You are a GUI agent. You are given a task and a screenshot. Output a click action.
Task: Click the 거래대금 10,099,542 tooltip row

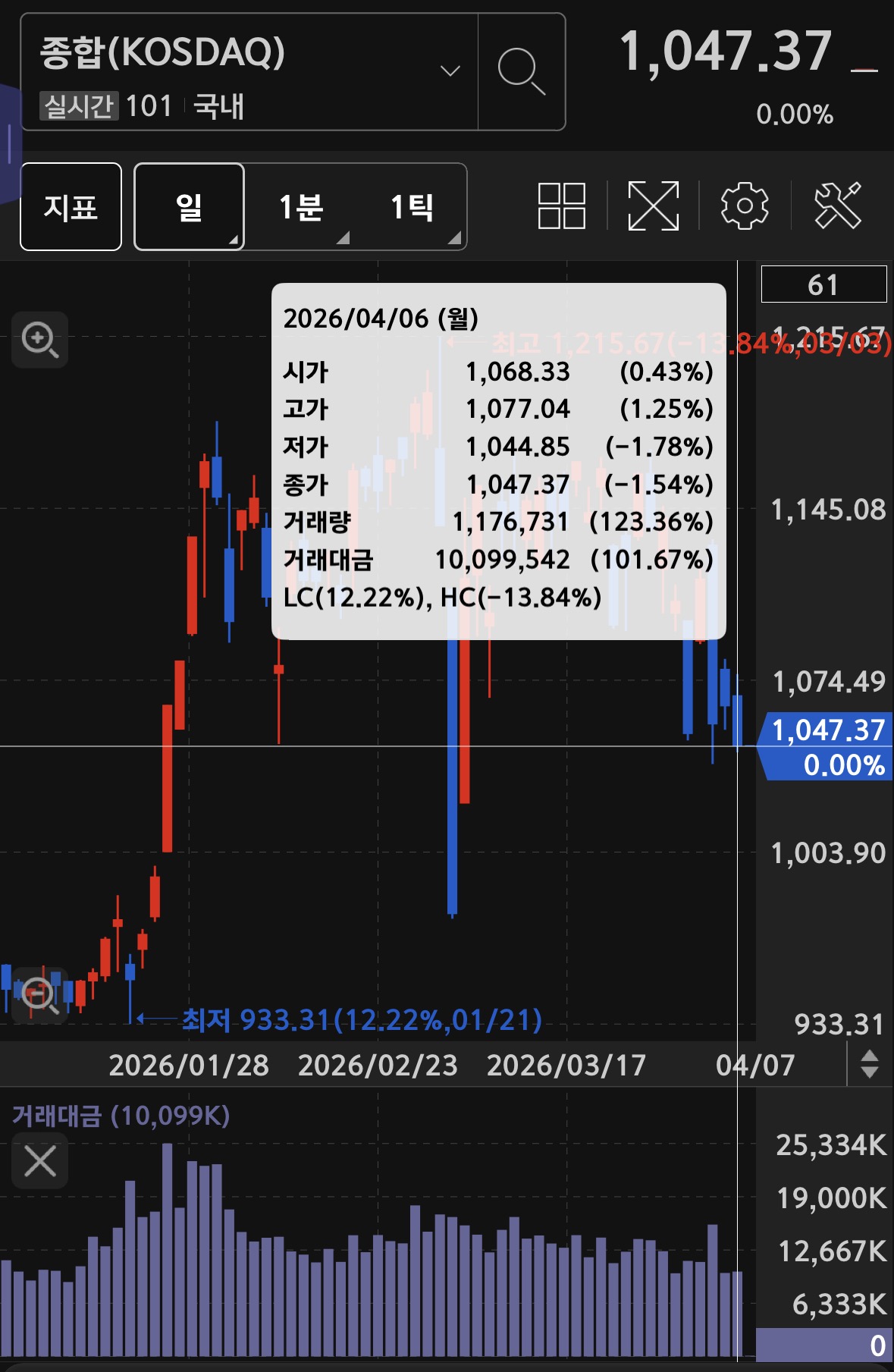[498, 559]
